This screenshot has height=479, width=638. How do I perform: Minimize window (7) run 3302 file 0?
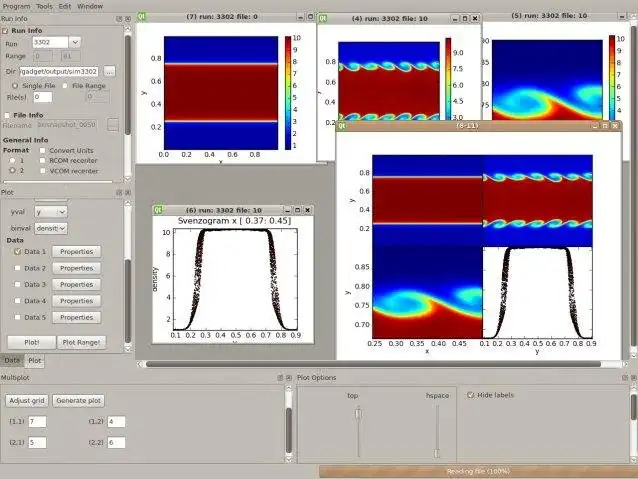pos(300,17)
